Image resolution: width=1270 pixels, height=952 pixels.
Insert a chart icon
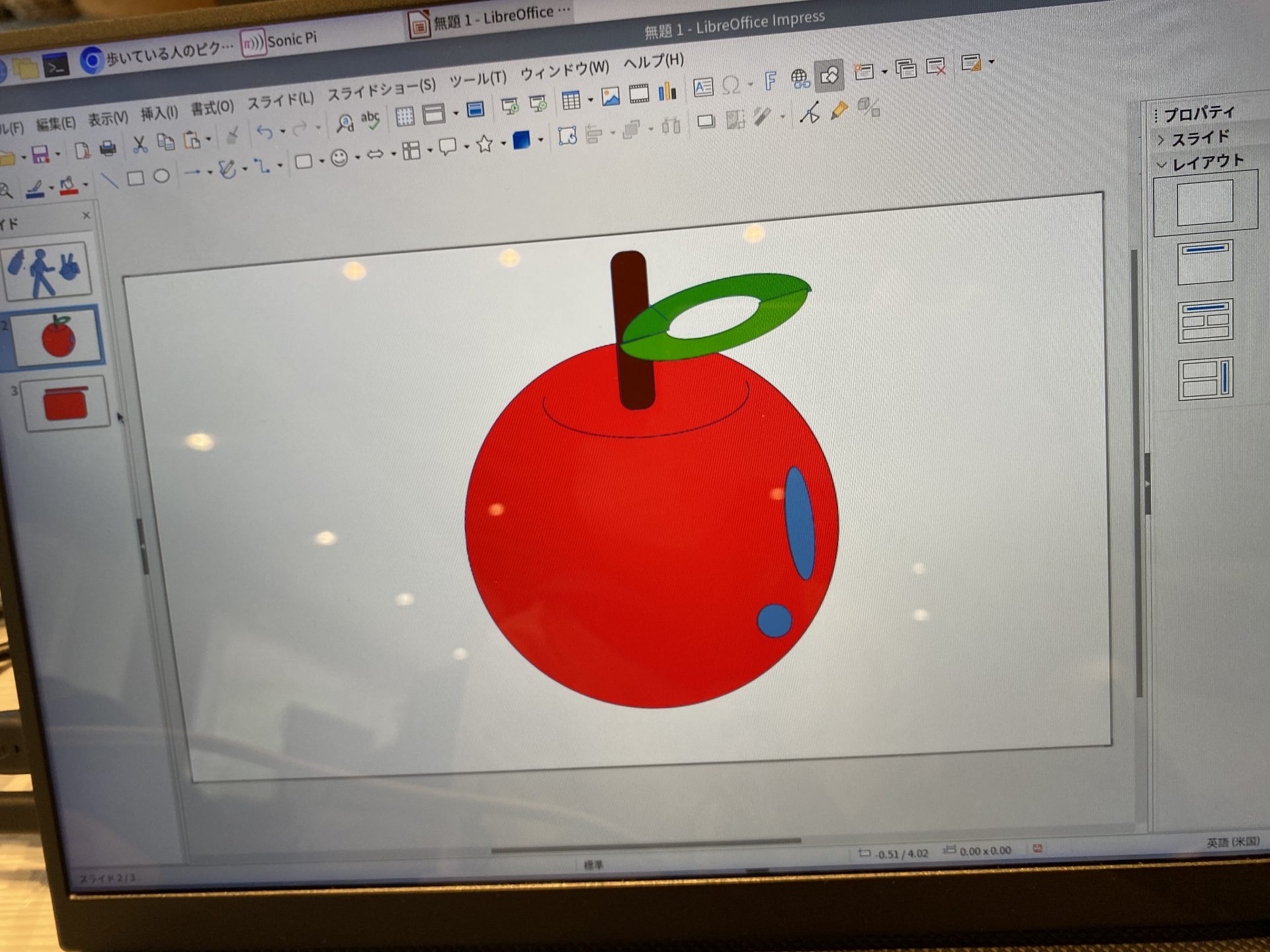click(667, 91)
